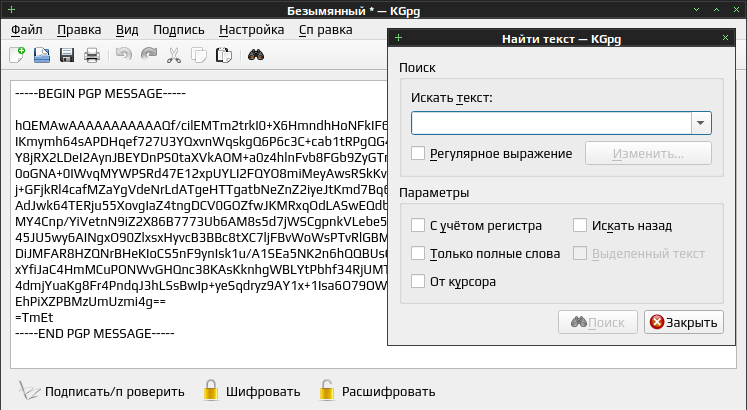Open the Правка menu
The image size is (747, 410).
click(x=79, y=30)
